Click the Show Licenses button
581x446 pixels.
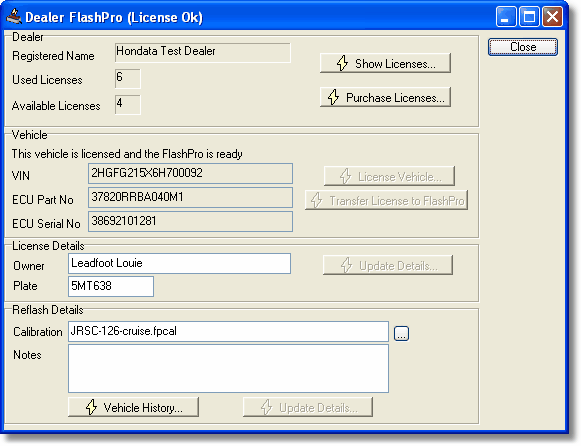385,63
